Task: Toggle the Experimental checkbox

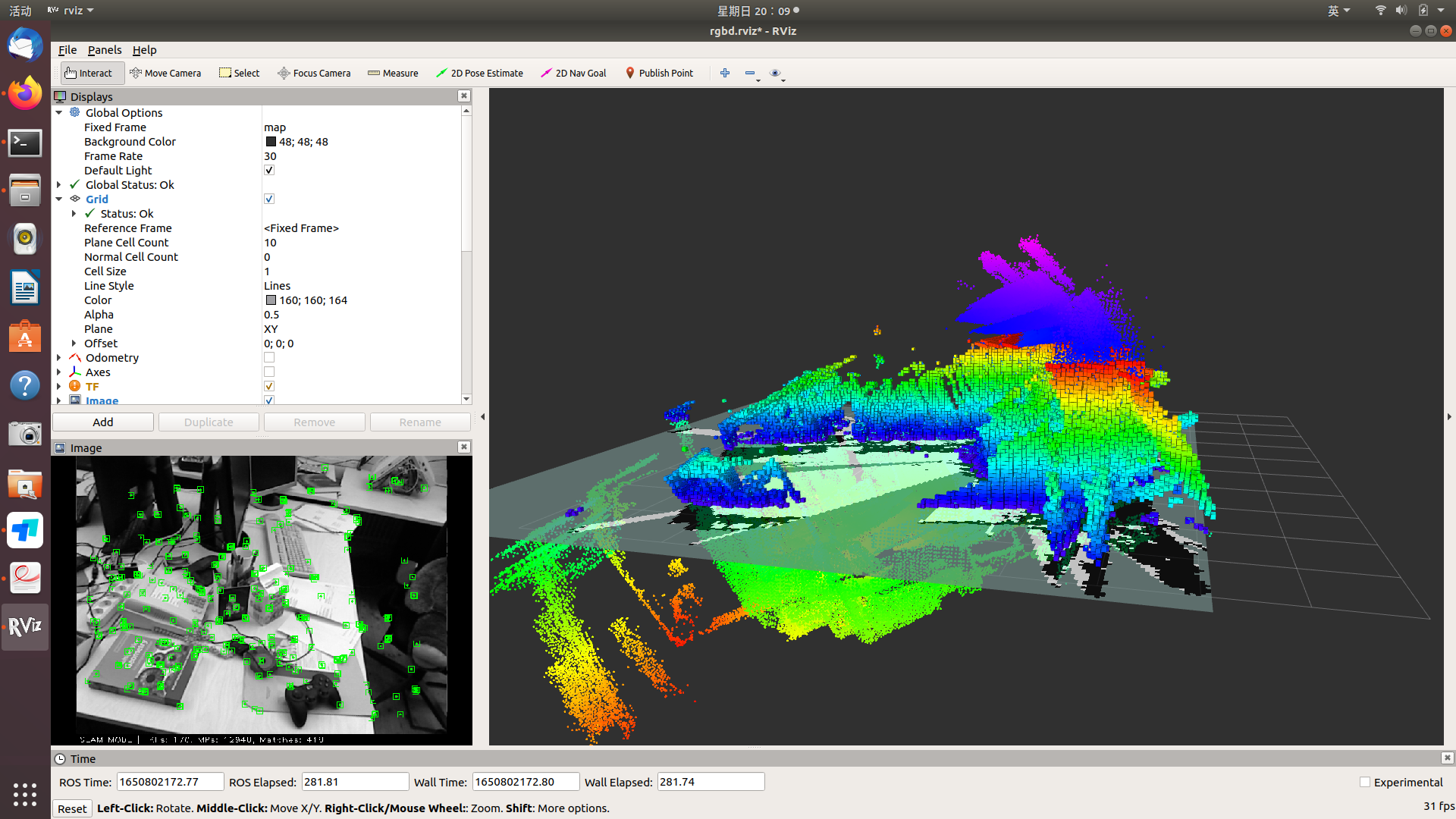Action: click(1365, 782)
